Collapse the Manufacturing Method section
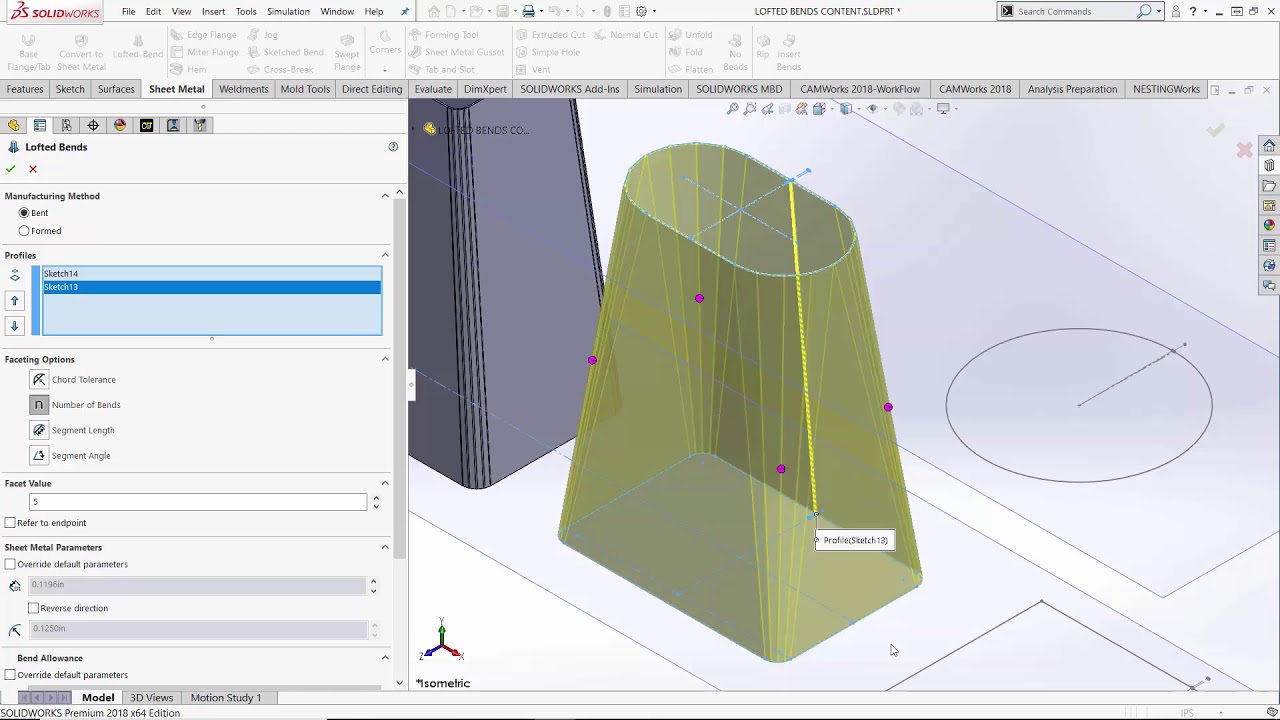1280x720 pixels. [x=385, y=196]
